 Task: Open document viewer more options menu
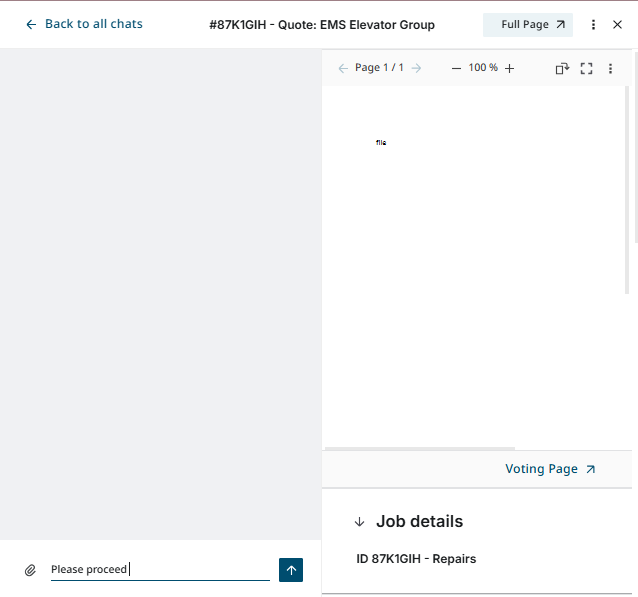click(611, 68)
